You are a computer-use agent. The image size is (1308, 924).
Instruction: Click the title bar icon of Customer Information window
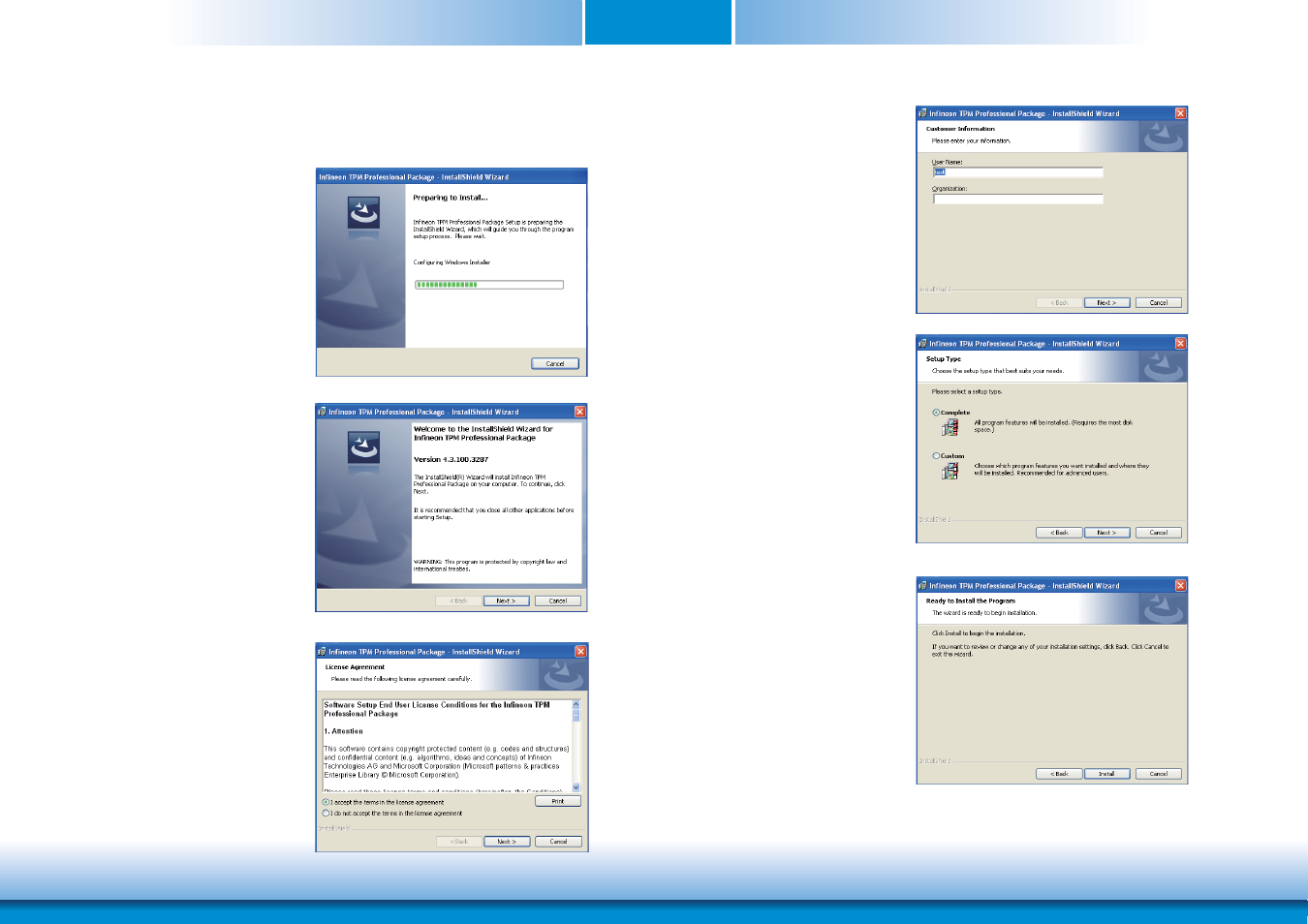click(922, 113)
